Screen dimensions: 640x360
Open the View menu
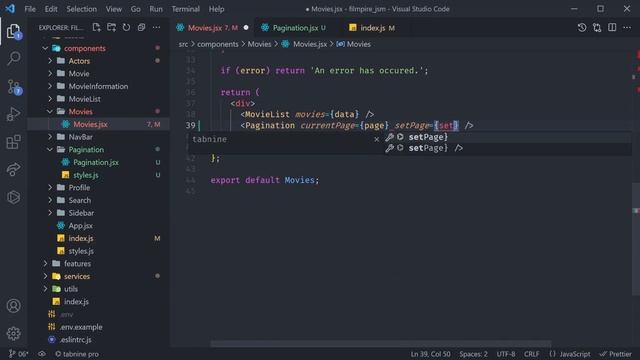coord(114,9)
